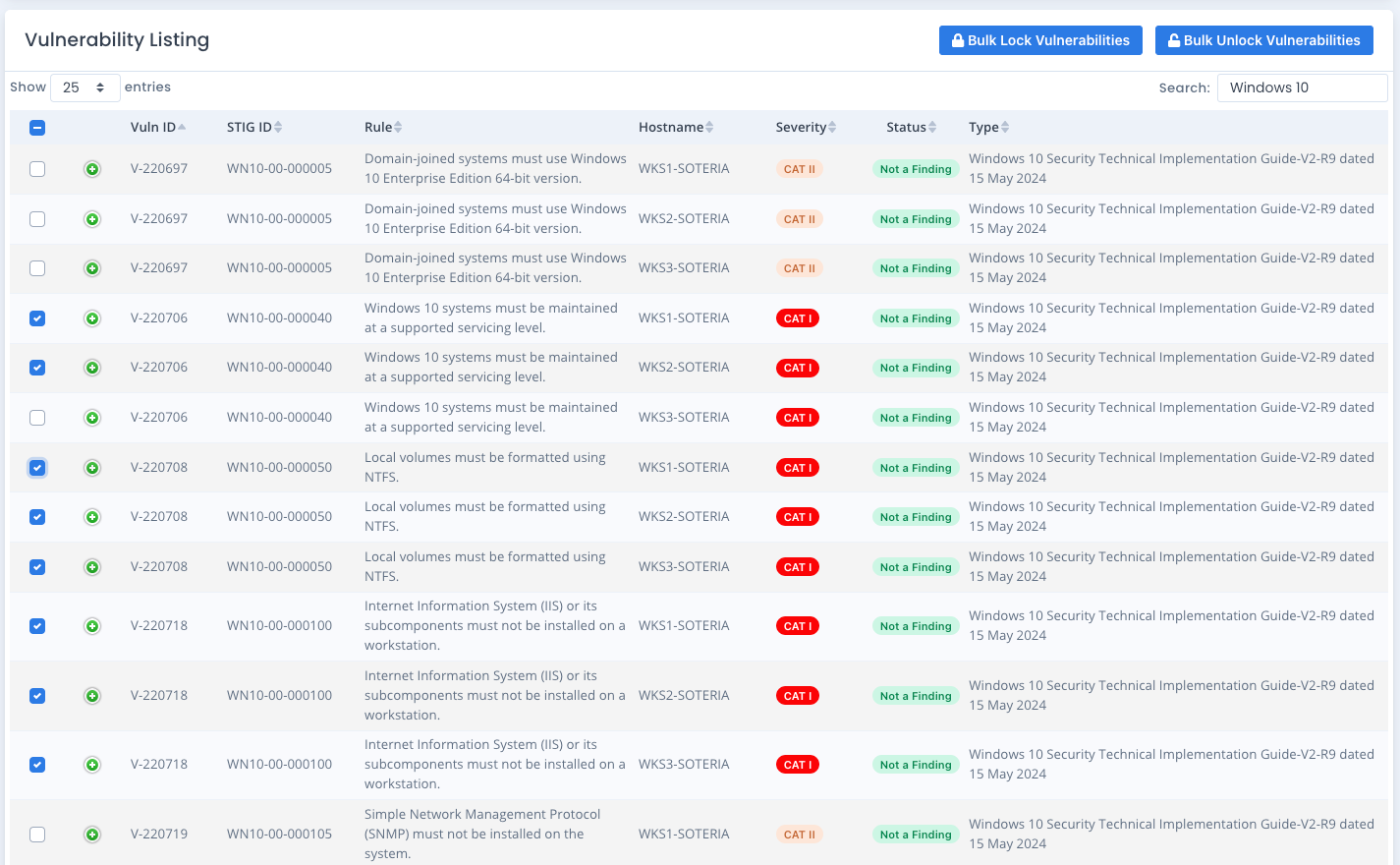Screen dimensions: 1400x865
Task: Check the V-220719 WKS1-SOTERIA row checkbox
Action: pos(37,835)
